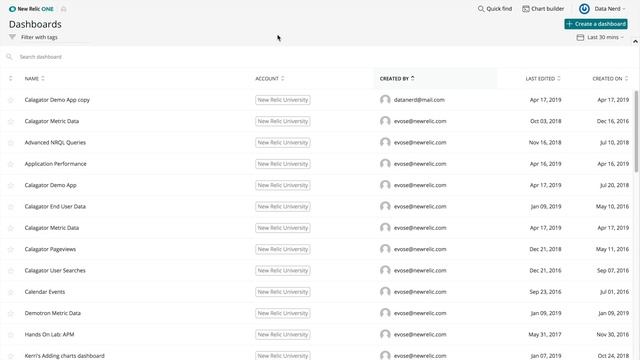The width and height of the screenshot is (640, 360).
Task: Click the avatar in Advanced NRQL Queries row
Action: pyautogui.click(x=385, y=142)
